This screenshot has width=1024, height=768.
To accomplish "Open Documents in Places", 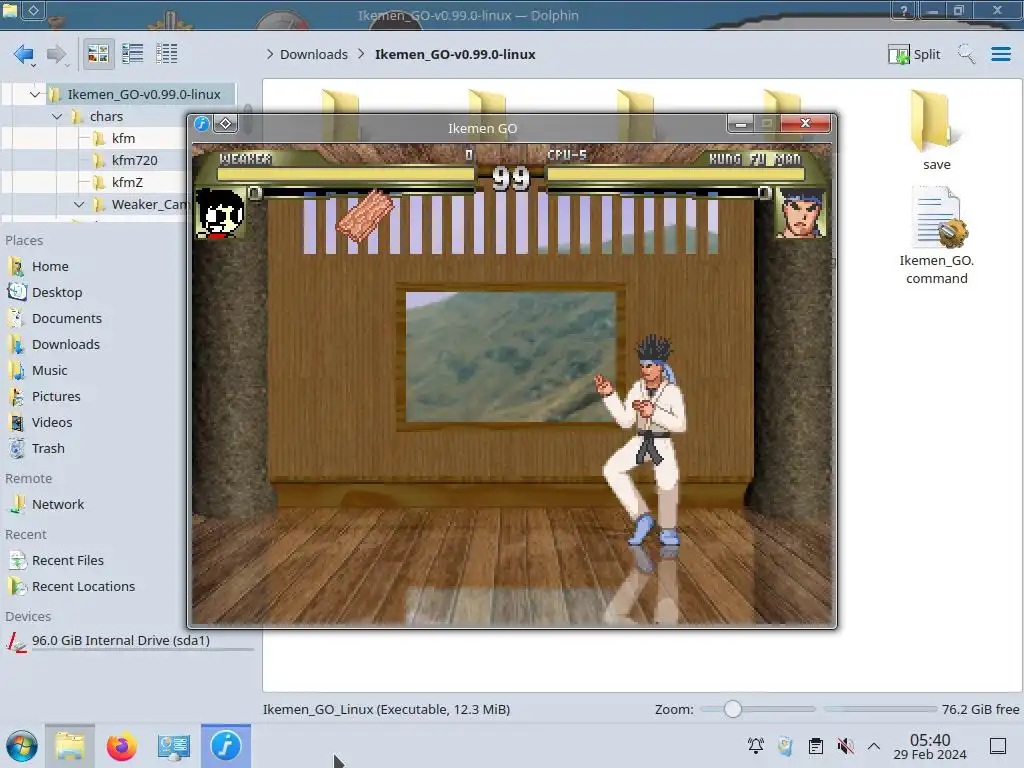I will point(67,319).
